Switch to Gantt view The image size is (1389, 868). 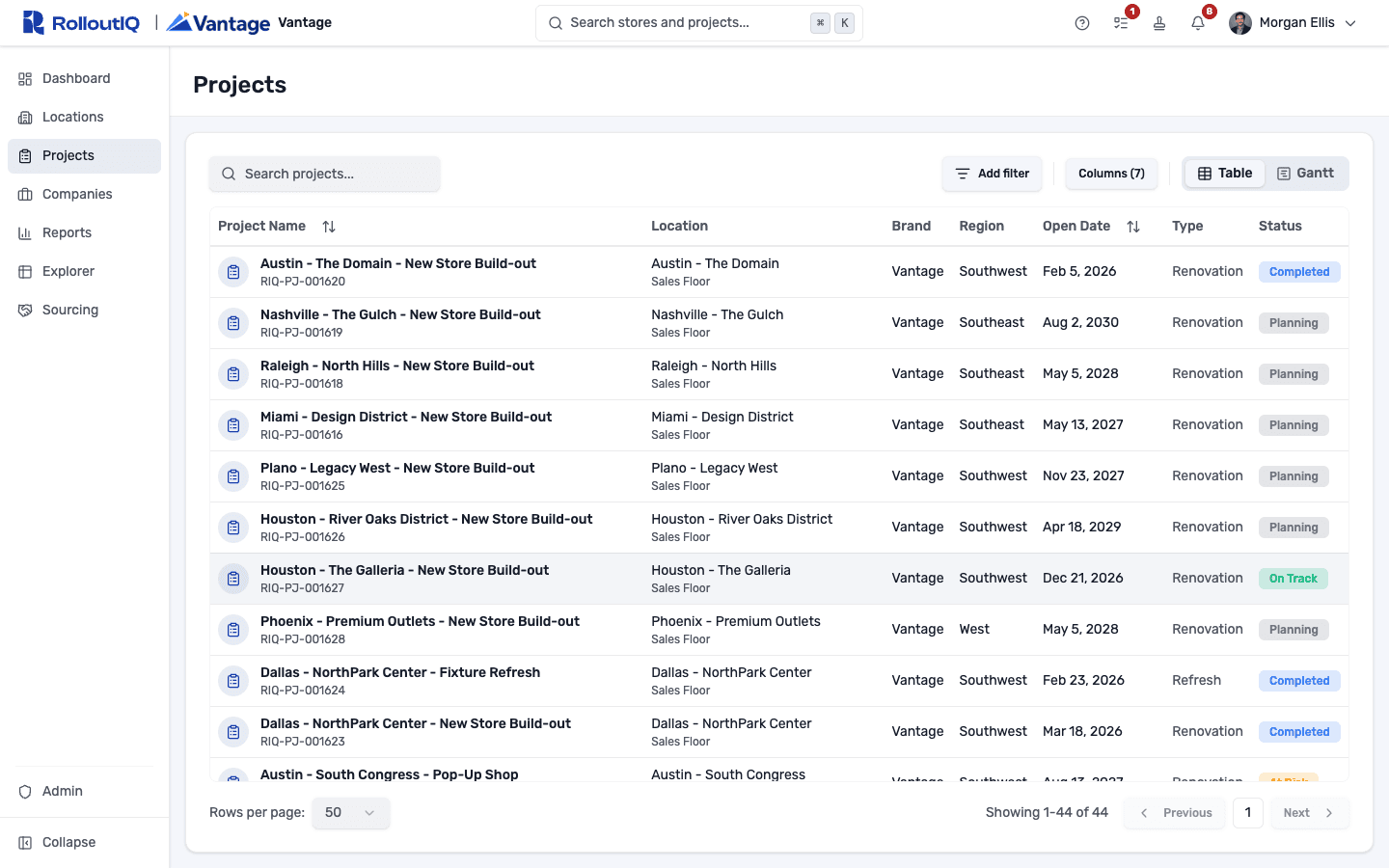[x=1305, y=174]
